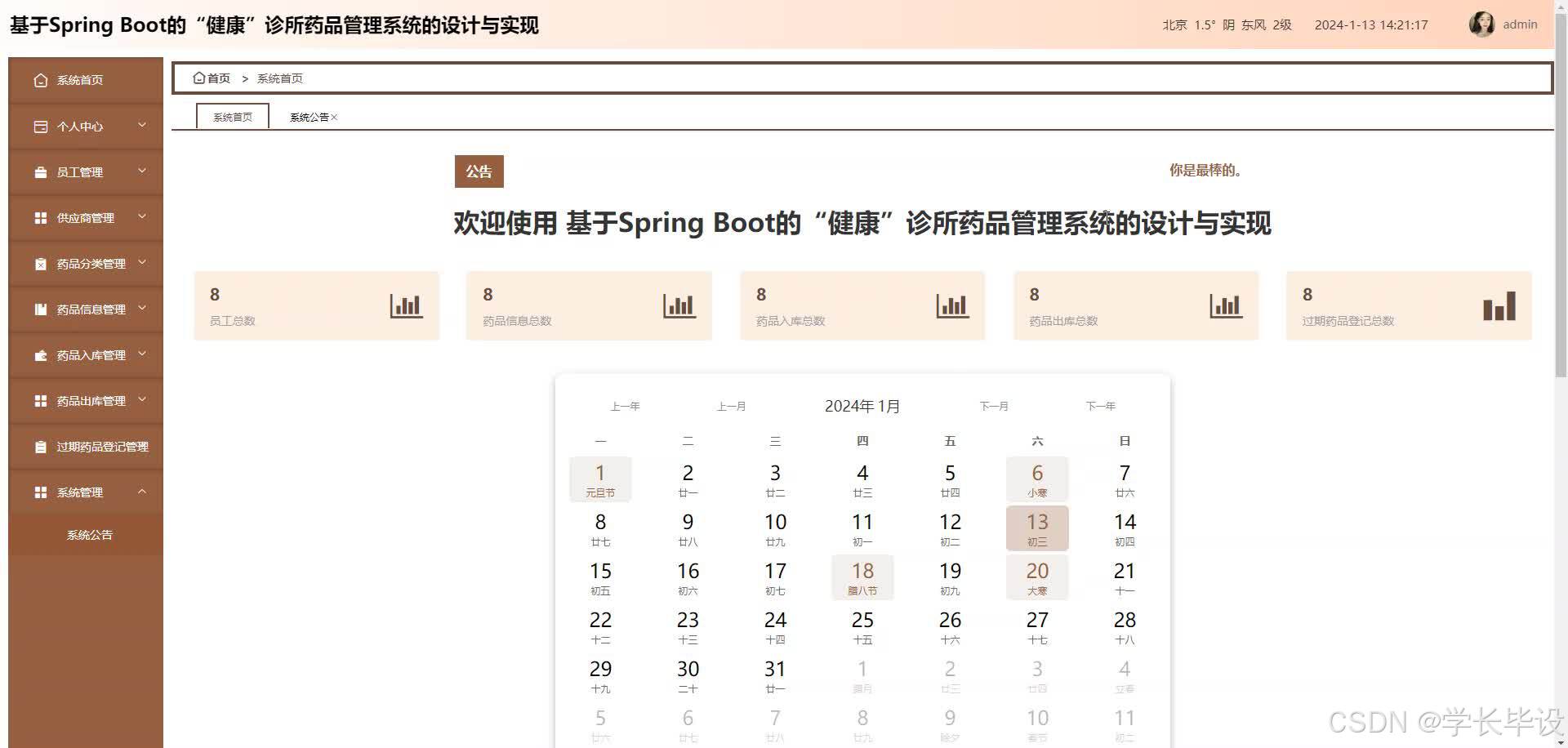Select January 31 on the calendar
The width and height of the screenshot is (1568, 748).
point(775,675)
